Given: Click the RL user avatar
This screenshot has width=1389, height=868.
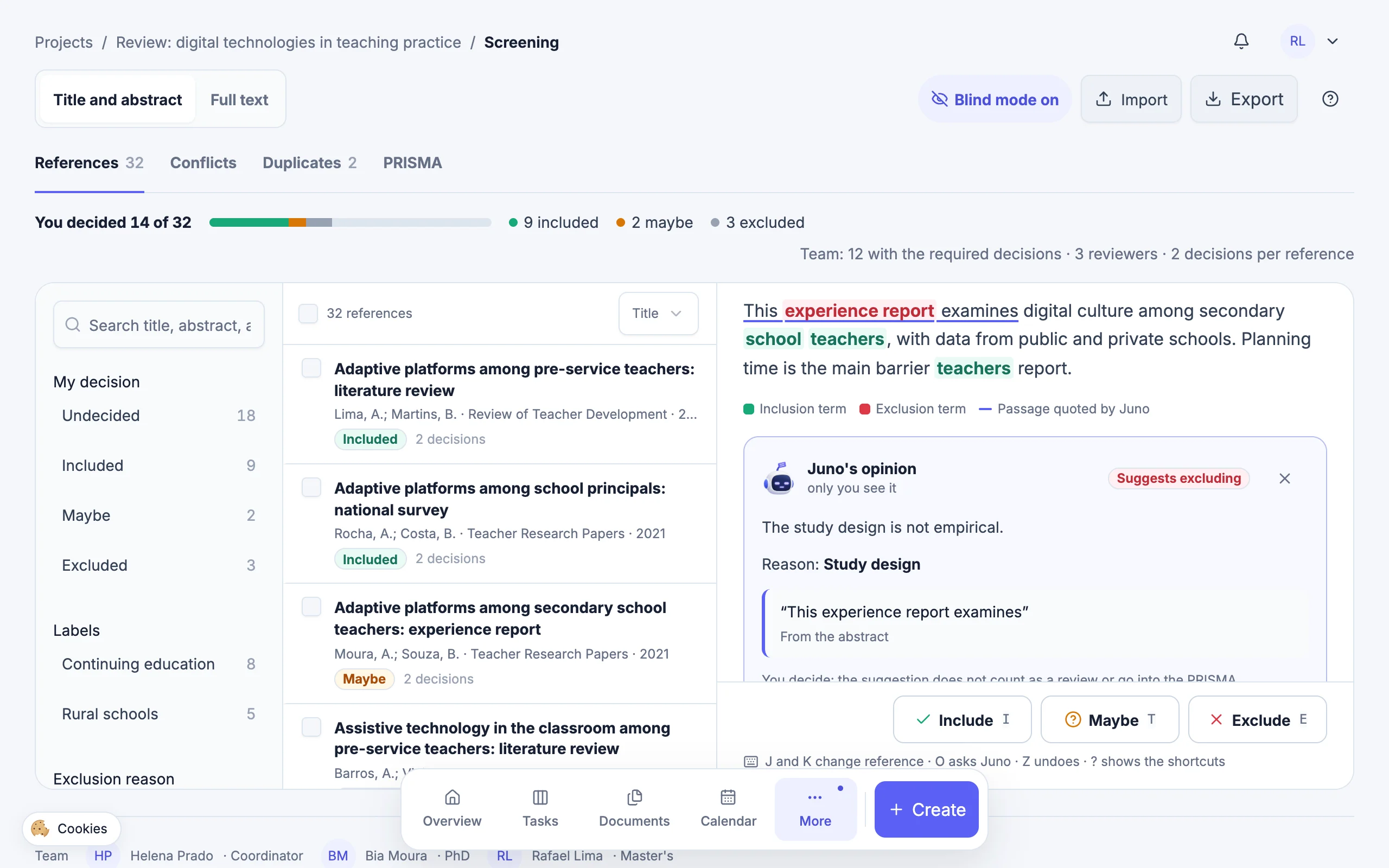Looking at the screenshot, I should click(1297, 41).
